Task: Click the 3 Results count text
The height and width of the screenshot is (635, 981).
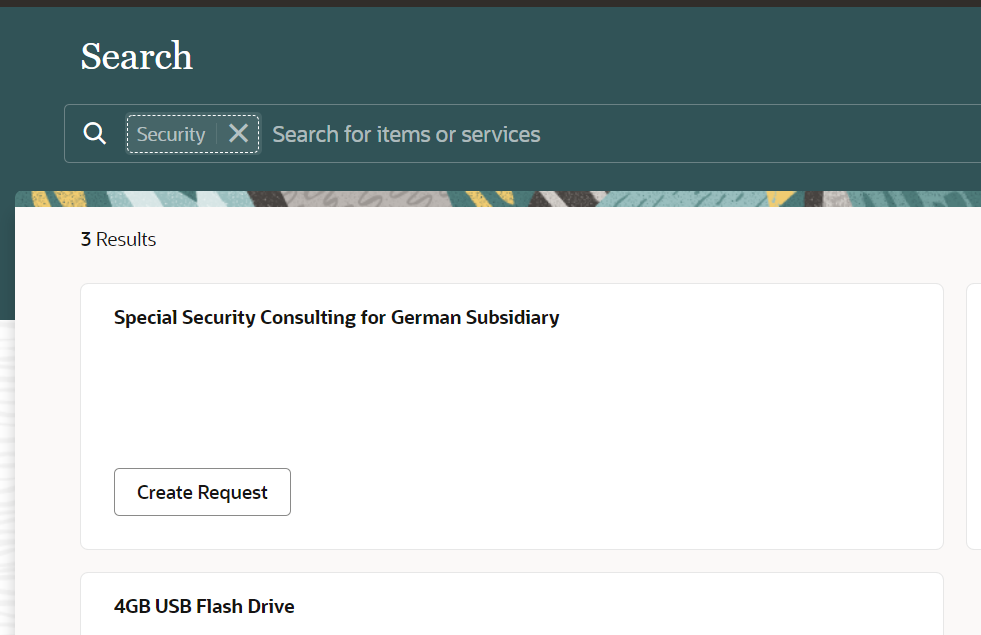Action: point(118,240)
